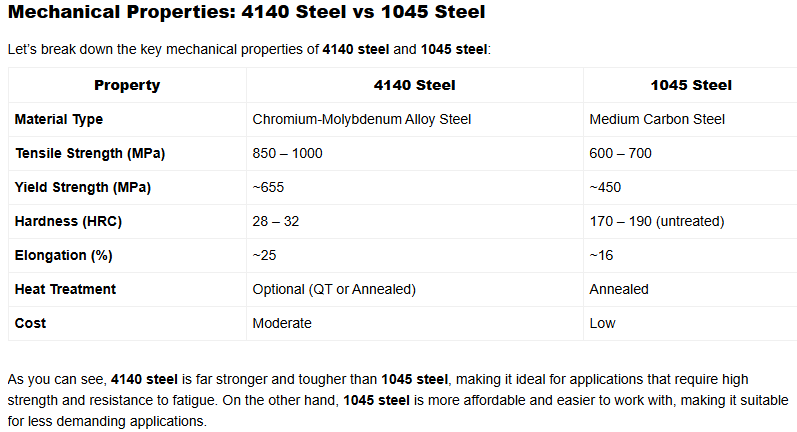Click the '~655' yield strength cell

269,187
